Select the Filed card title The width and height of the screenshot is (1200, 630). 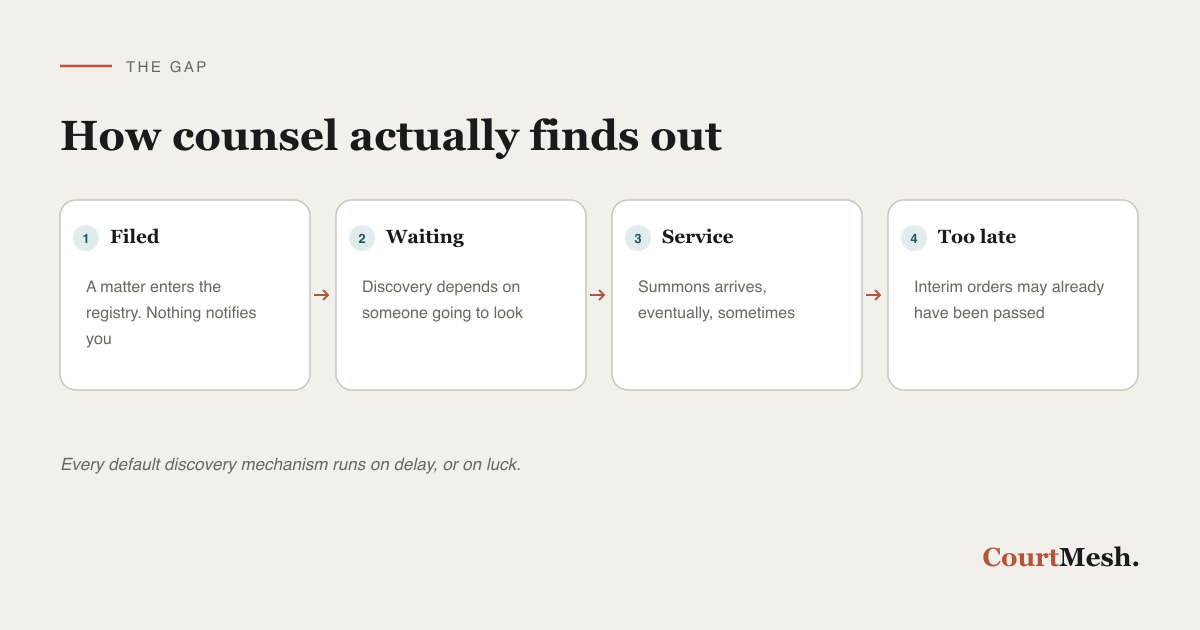(135, 237)
